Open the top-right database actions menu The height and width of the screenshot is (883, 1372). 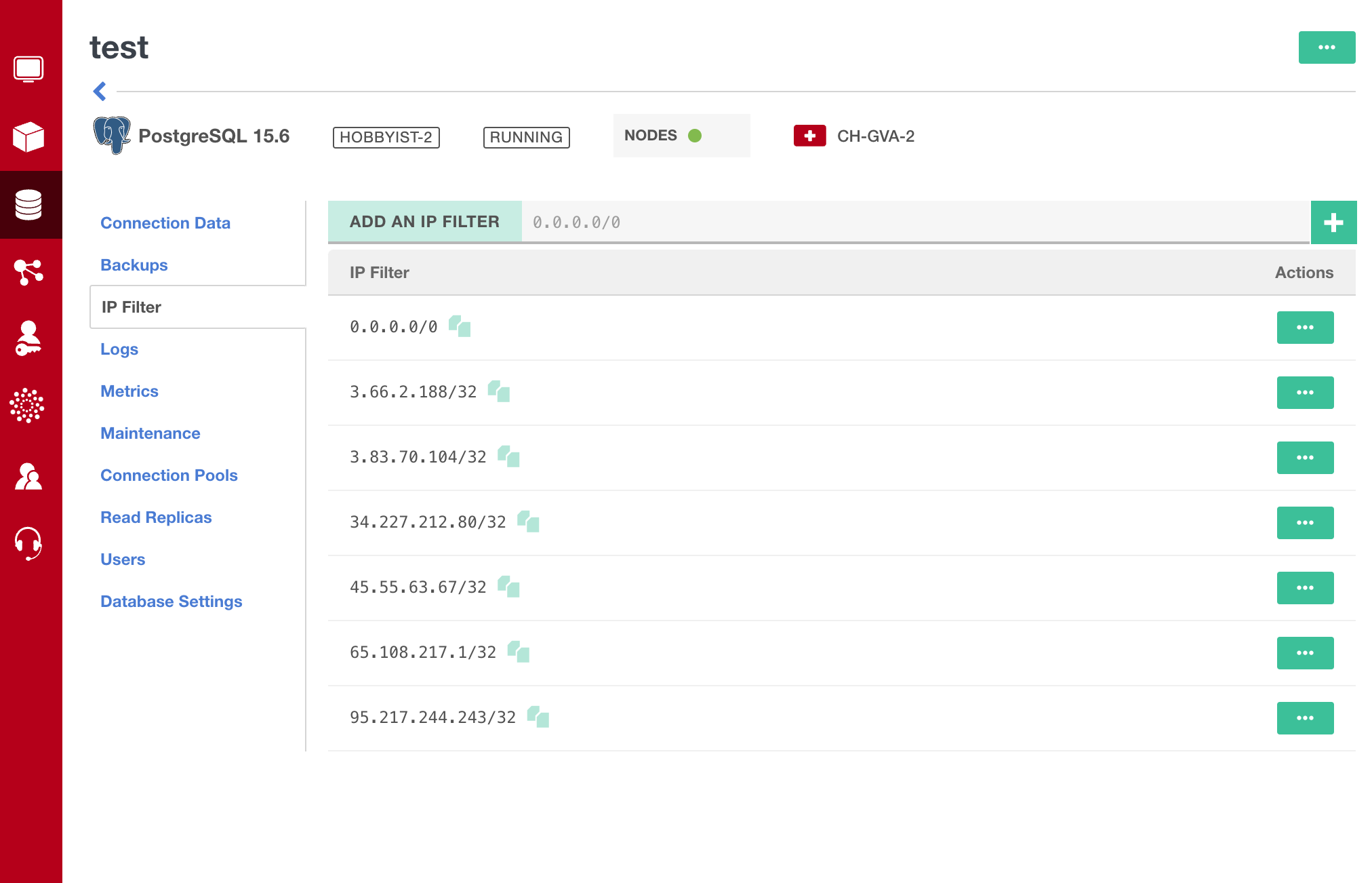1327,47
